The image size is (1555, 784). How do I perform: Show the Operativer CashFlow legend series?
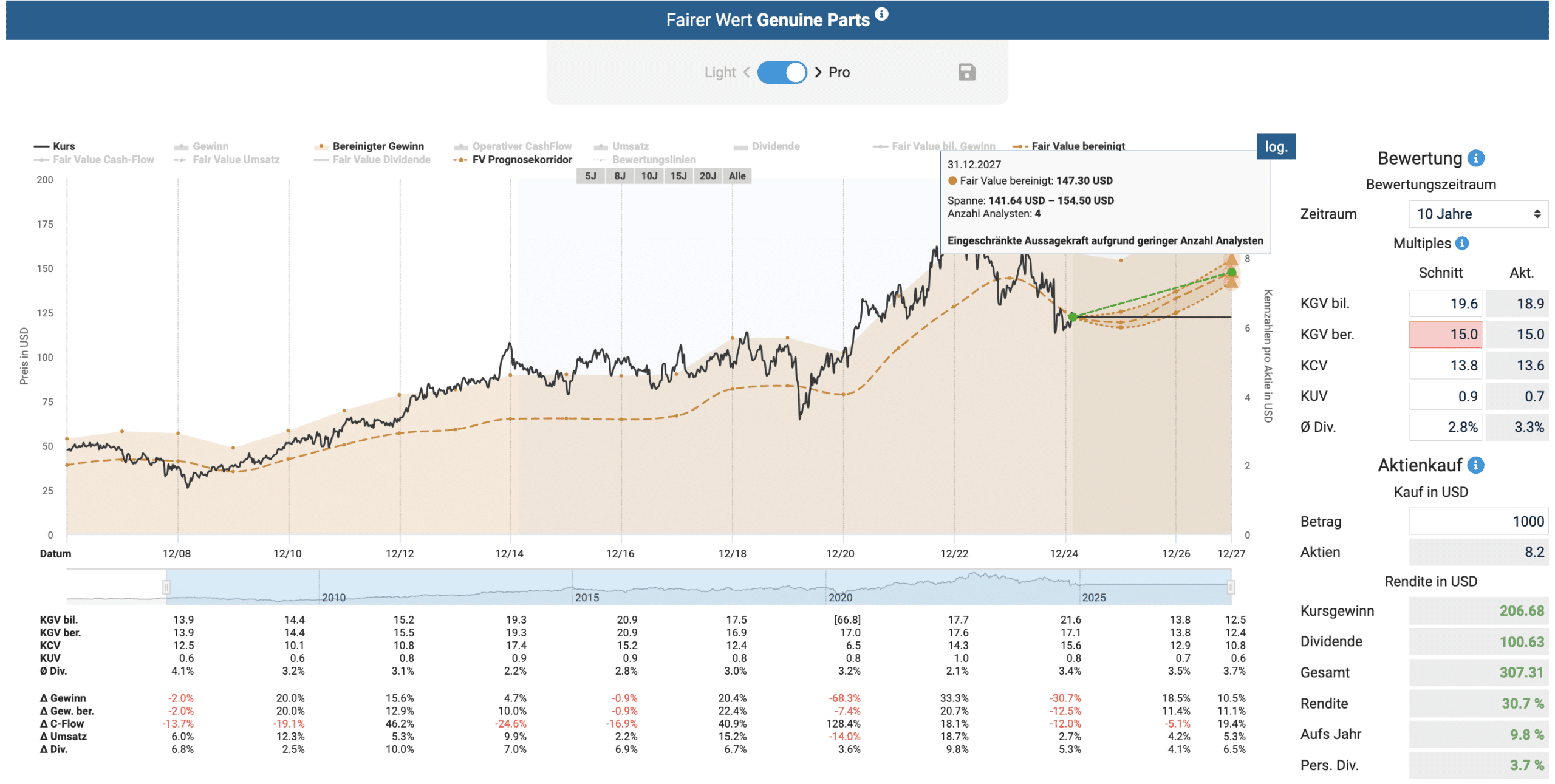tap(513, 146)
